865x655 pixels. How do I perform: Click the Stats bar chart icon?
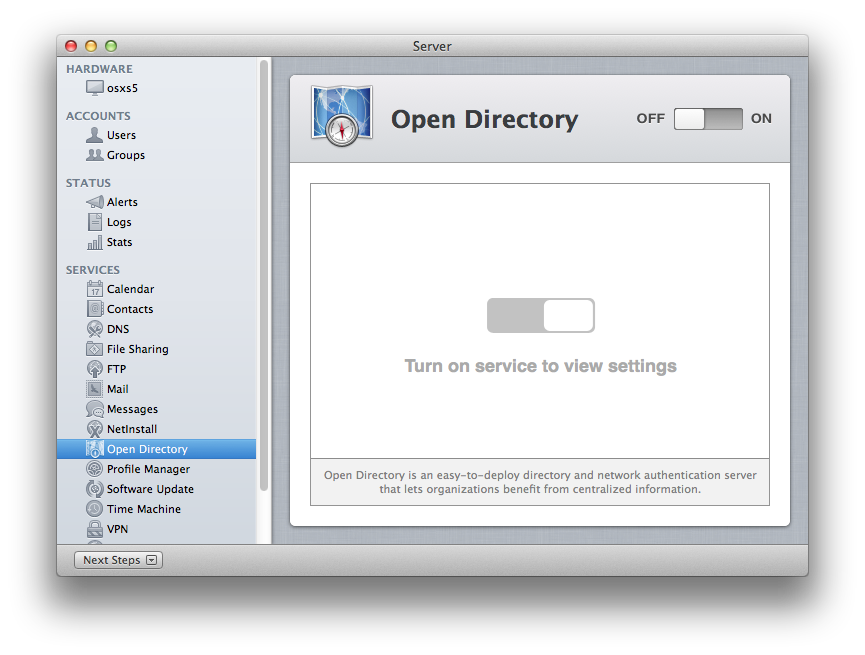coord(94,242)
